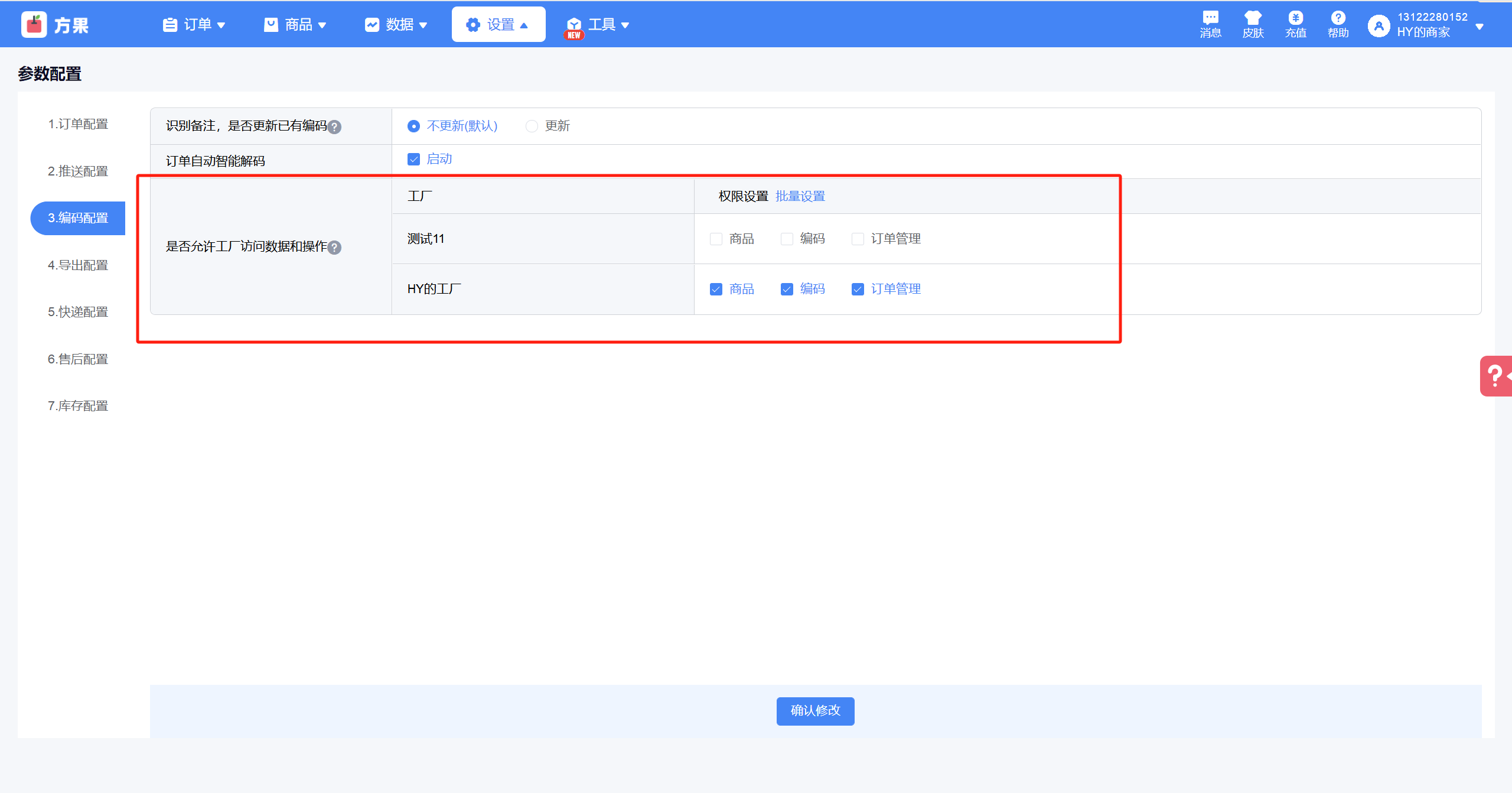
Task: Click the 帮助 help icon
Action: click(x=1338, y=18)
